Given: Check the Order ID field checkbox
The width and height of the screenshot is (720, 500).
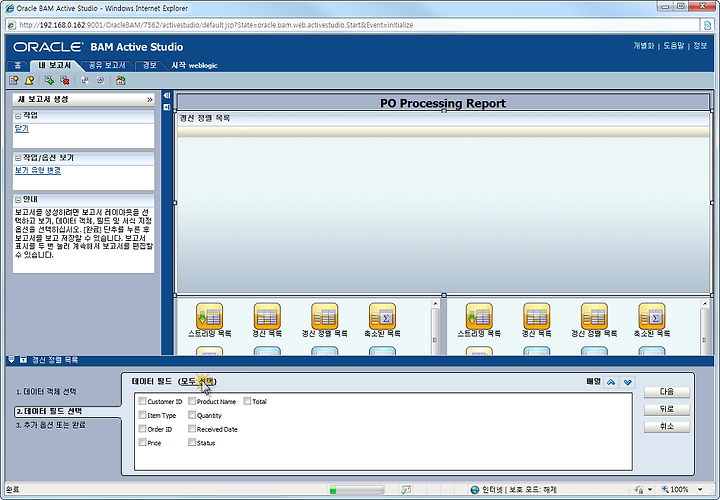Looking at the screenshot, I should (142, 429).
